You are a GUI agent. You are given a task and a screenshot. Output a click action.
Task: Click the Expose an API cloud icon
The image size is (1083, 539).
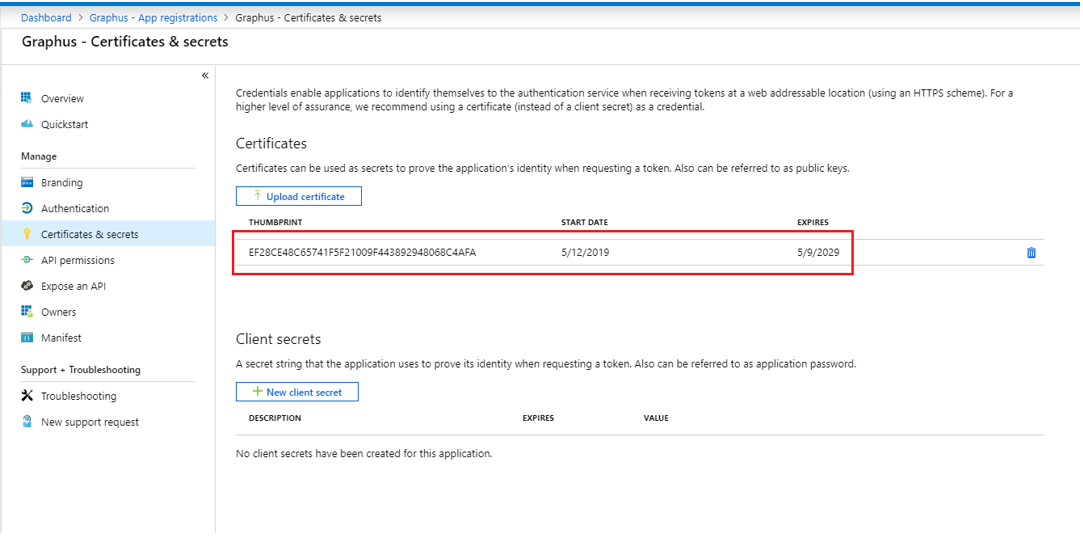point(27,286)
